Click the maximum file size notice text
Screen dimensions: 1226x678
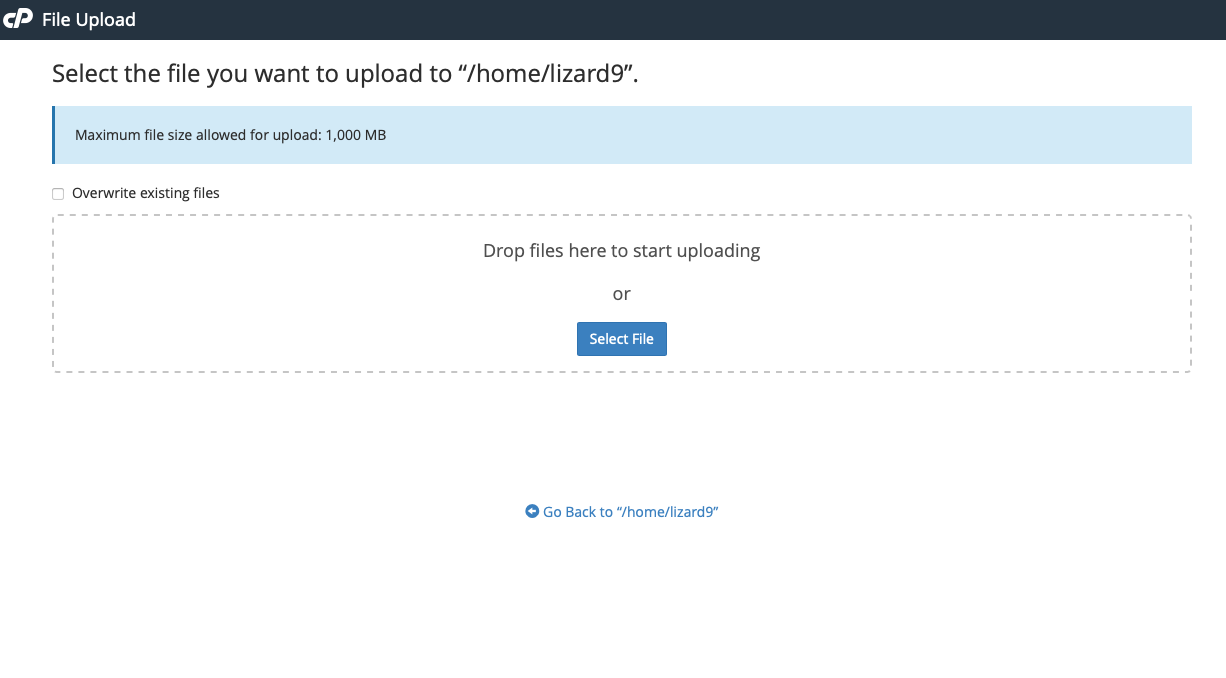230,135
